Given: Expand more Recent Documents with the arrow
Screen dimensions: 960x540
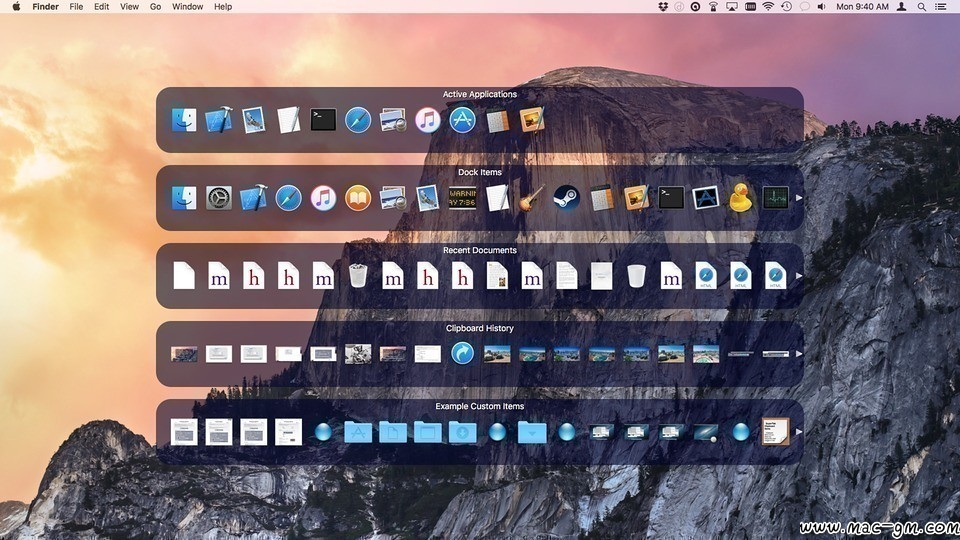Looking at the screenshot, I should pos(798,276).
